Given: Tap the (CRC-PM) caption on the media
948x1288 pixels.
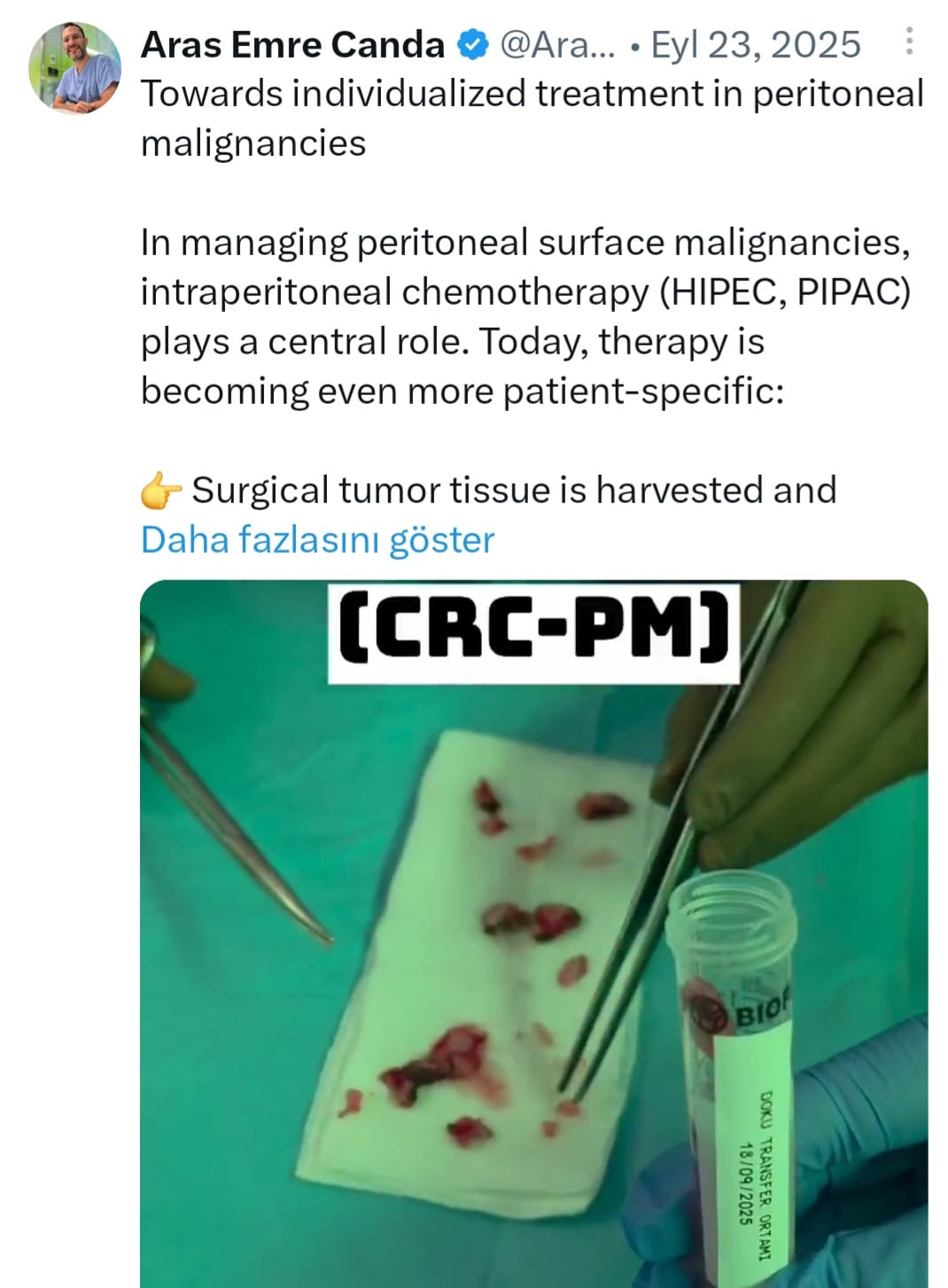Looking at the screenshot, I should [533, 630].
